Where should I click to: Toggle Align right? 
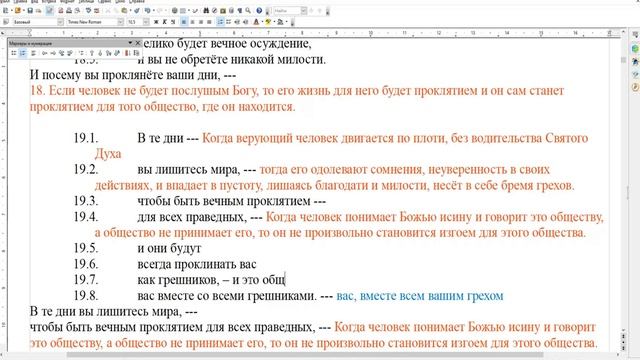201,22
